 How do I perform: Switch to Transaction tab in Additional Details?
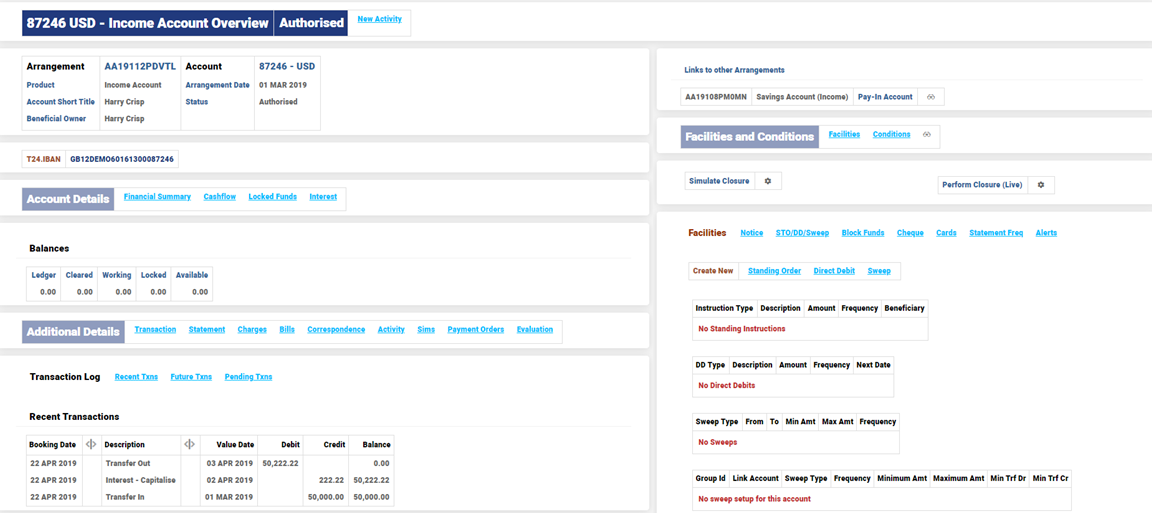click(x=155, y=329)
